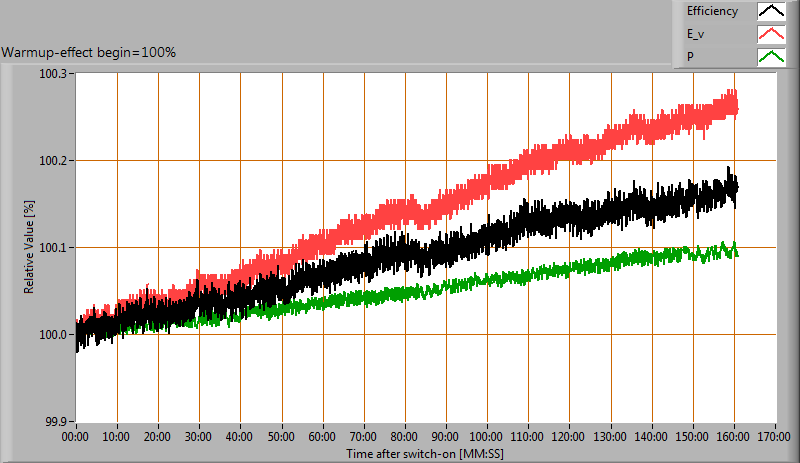Image resolution: width=800 pixels, height=463 pixels.
Task: Click the red E_v plot sample icon
Action: (x=770, y=35)
